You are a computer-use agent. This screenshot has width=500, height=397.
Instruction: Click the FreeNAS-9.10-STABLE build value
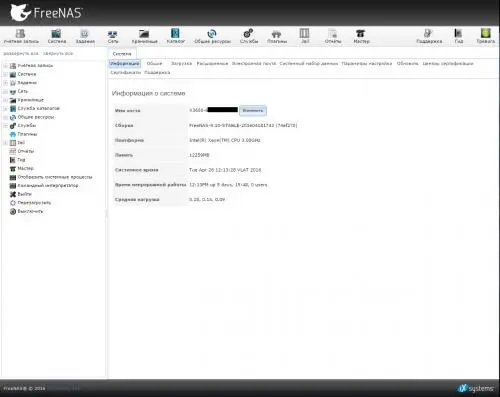[243, 125]
